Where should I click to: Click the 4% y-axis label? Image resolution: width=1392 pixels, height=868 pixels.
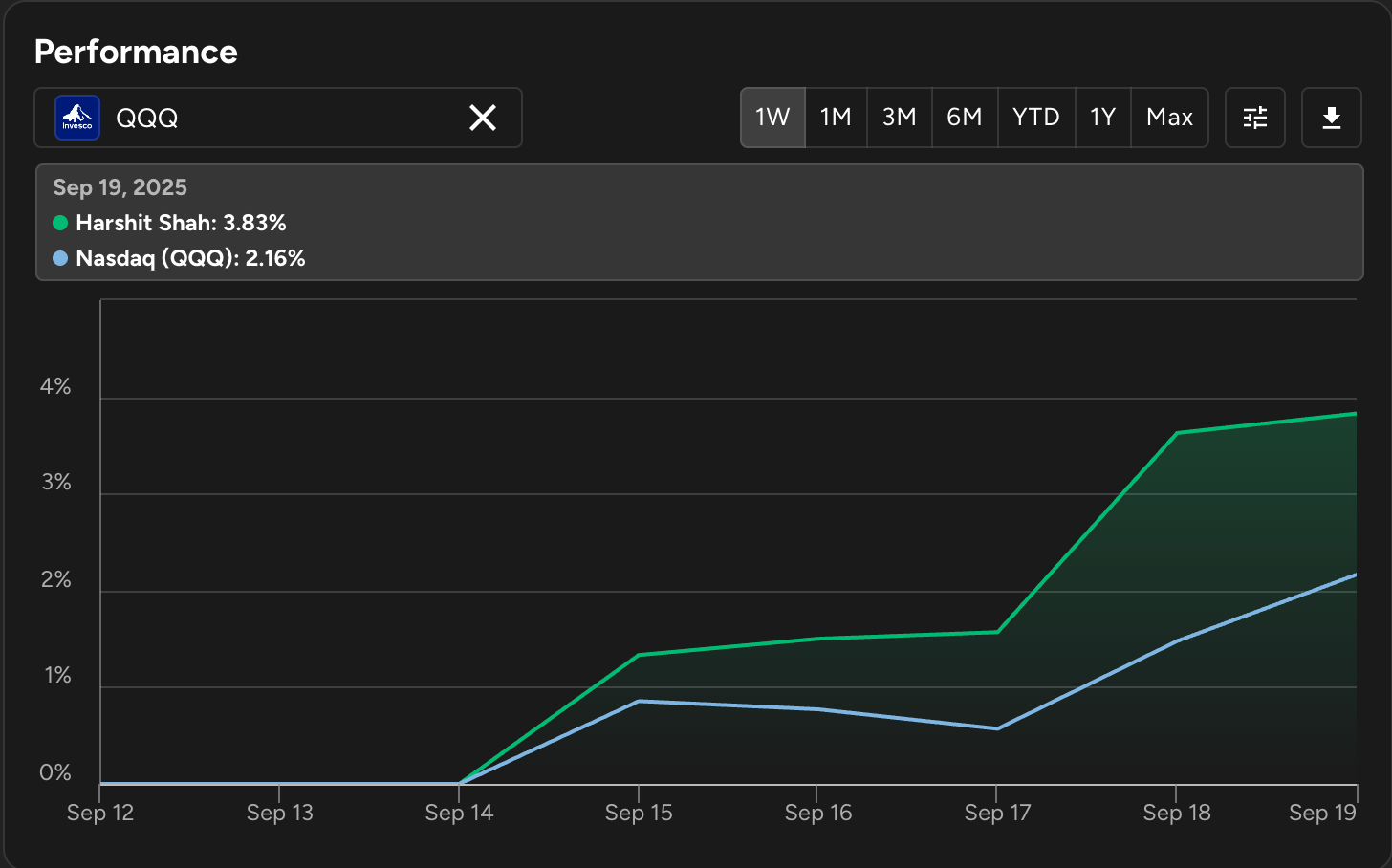tap(55, 386)
